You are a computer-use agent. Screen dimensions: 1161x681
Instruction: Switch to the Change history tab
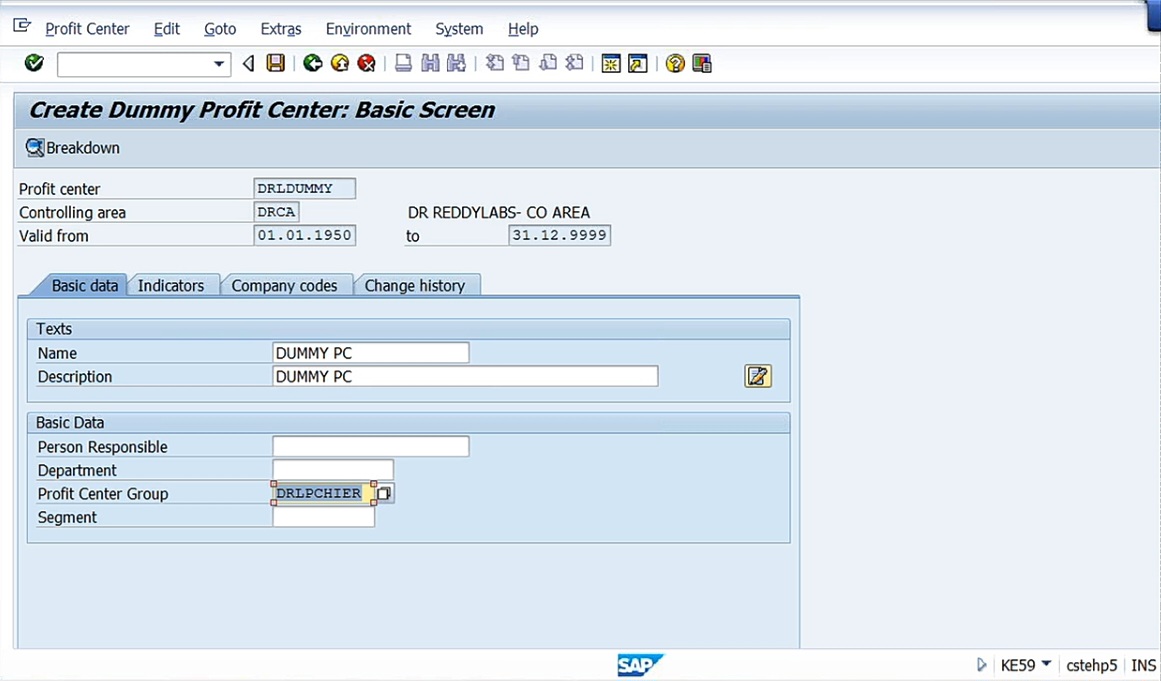click(x=415, y=286)
